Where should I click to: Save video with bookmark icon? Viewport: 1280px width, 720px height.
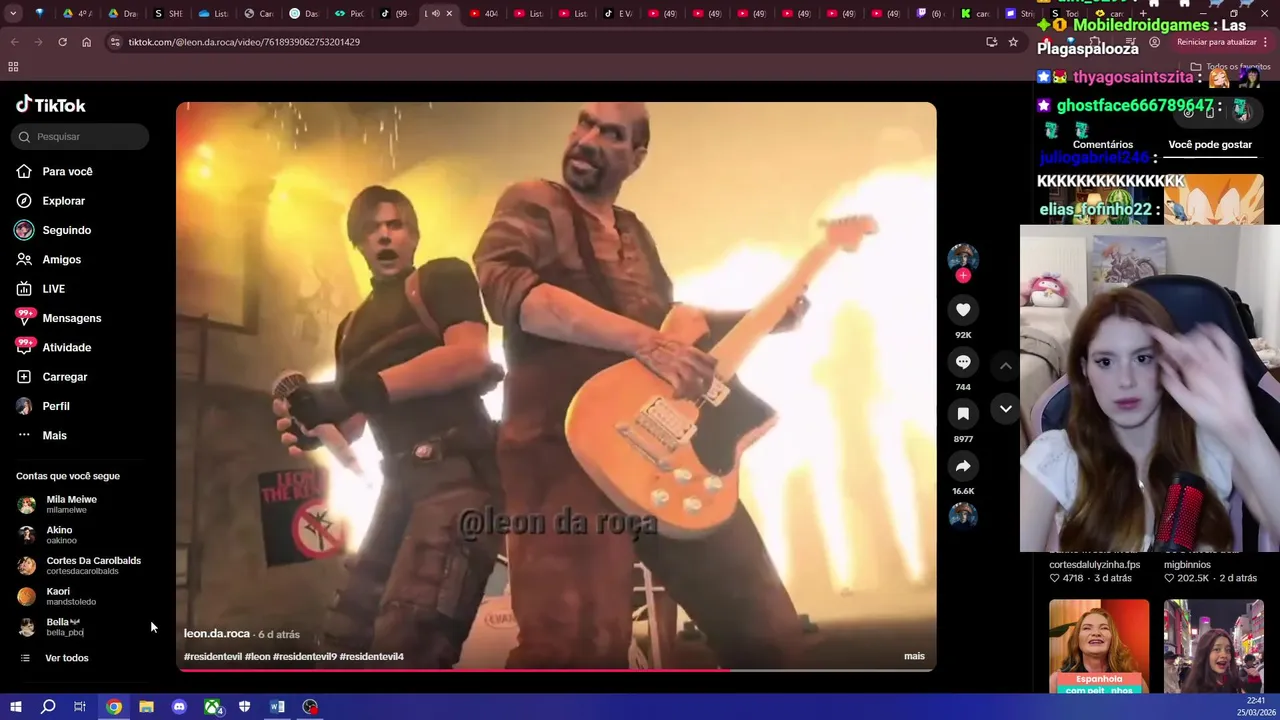click(963, 414)
